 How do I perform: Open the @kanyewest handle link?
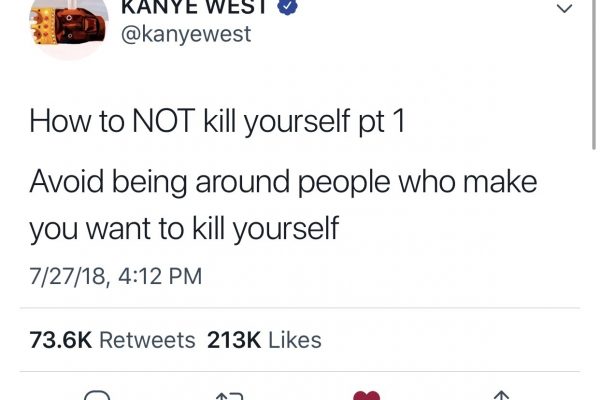(x=186, y=34)
